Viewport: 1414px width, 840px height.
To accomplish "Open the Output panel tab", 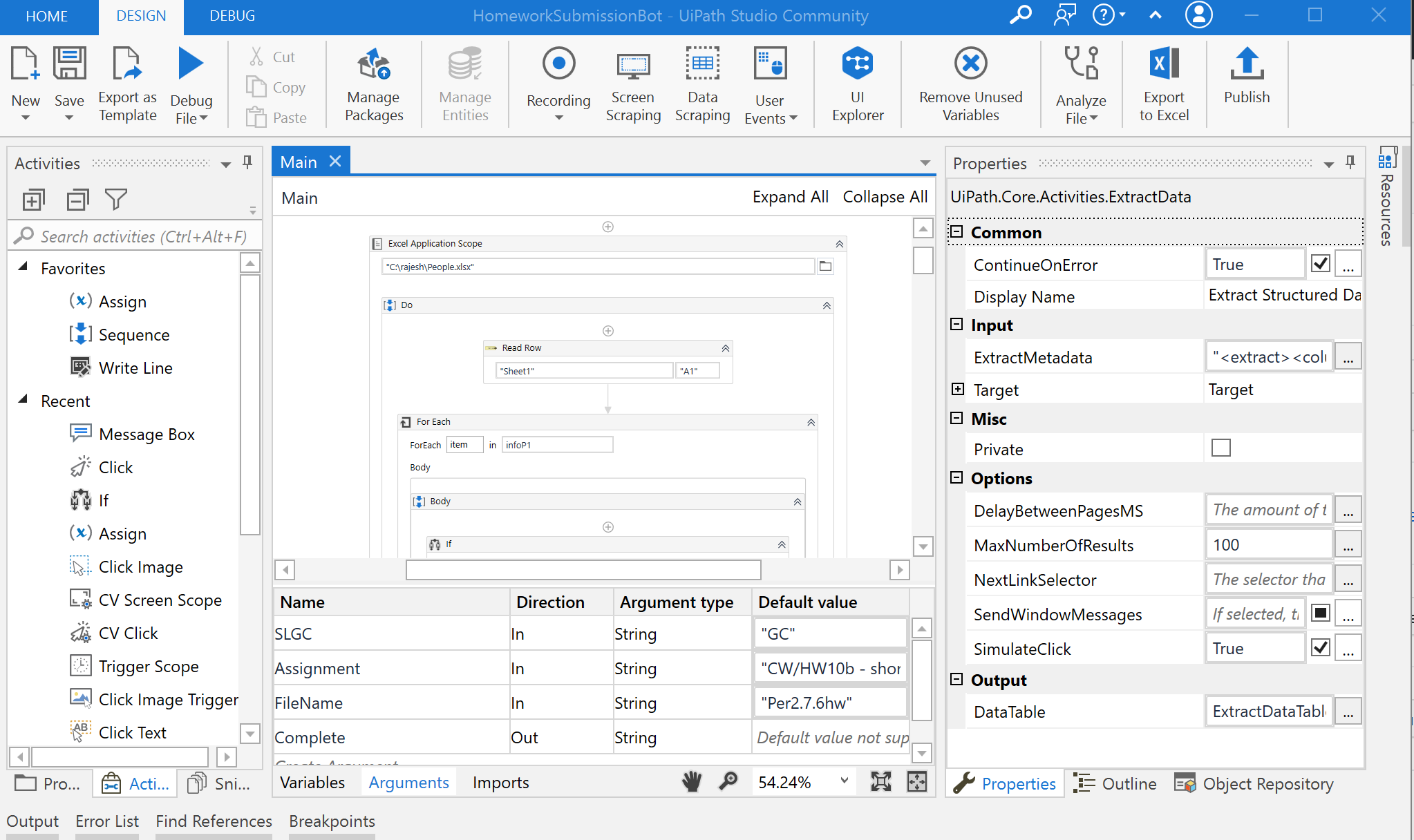I will (x=32, y=821).
